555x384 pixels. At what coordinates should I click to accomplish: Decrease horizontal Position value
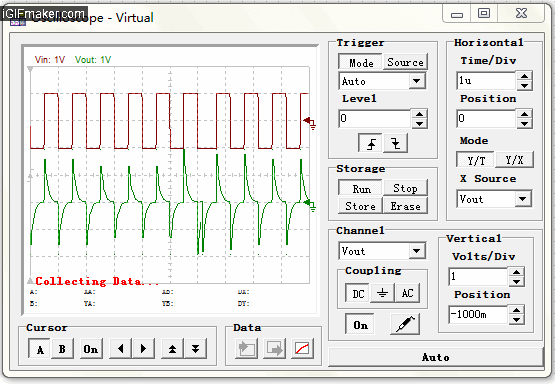click(525, 124)
